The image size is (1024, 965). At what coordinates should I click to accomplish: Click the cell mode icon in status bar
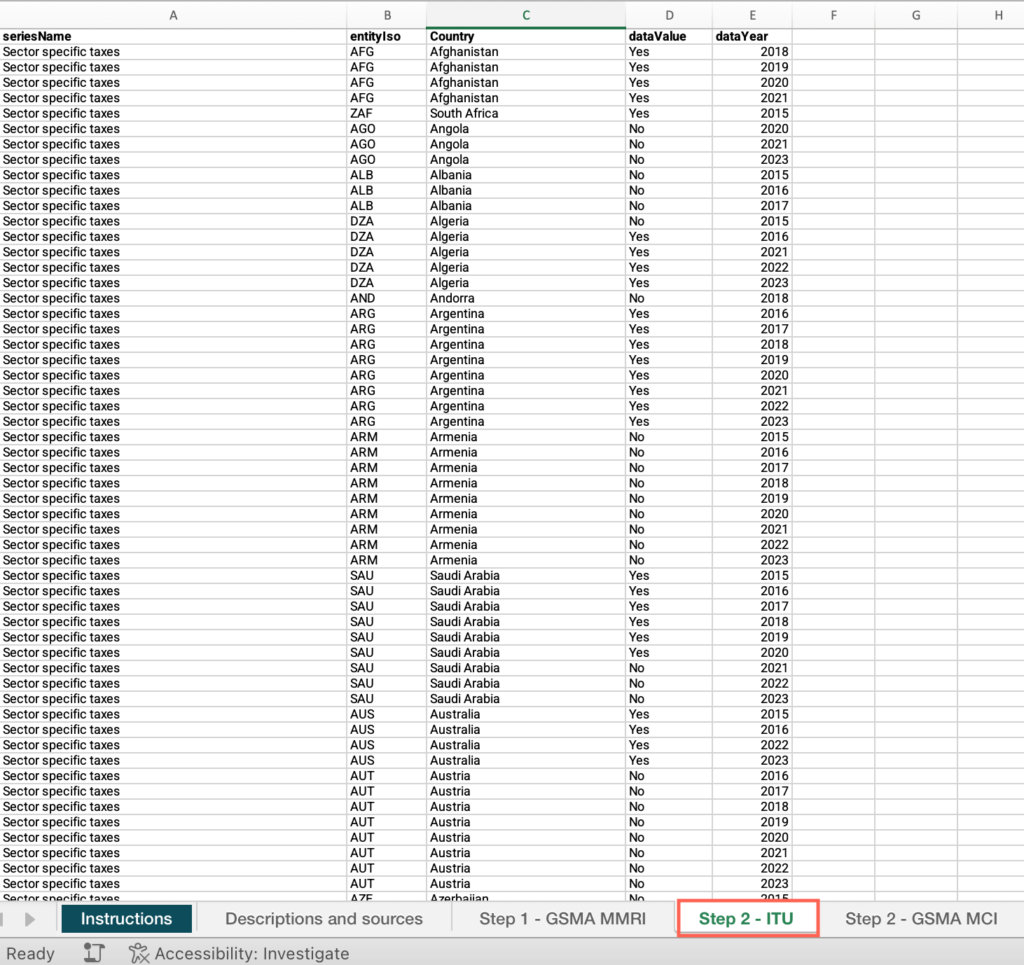[94, 953]
